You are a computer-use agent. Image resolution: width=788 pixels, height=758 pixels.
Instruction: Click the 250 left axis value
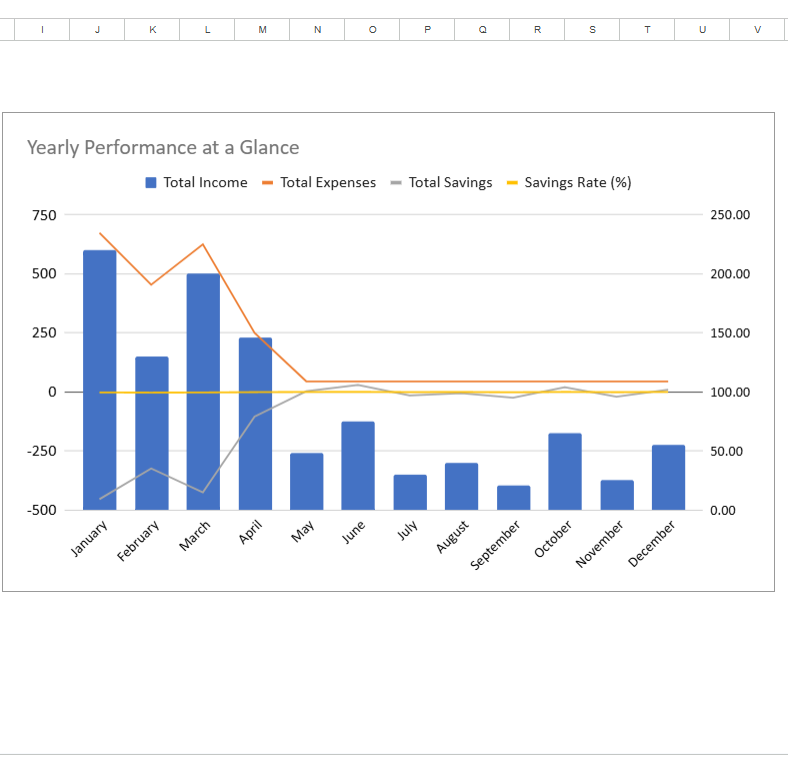click(x=44, y=333)
